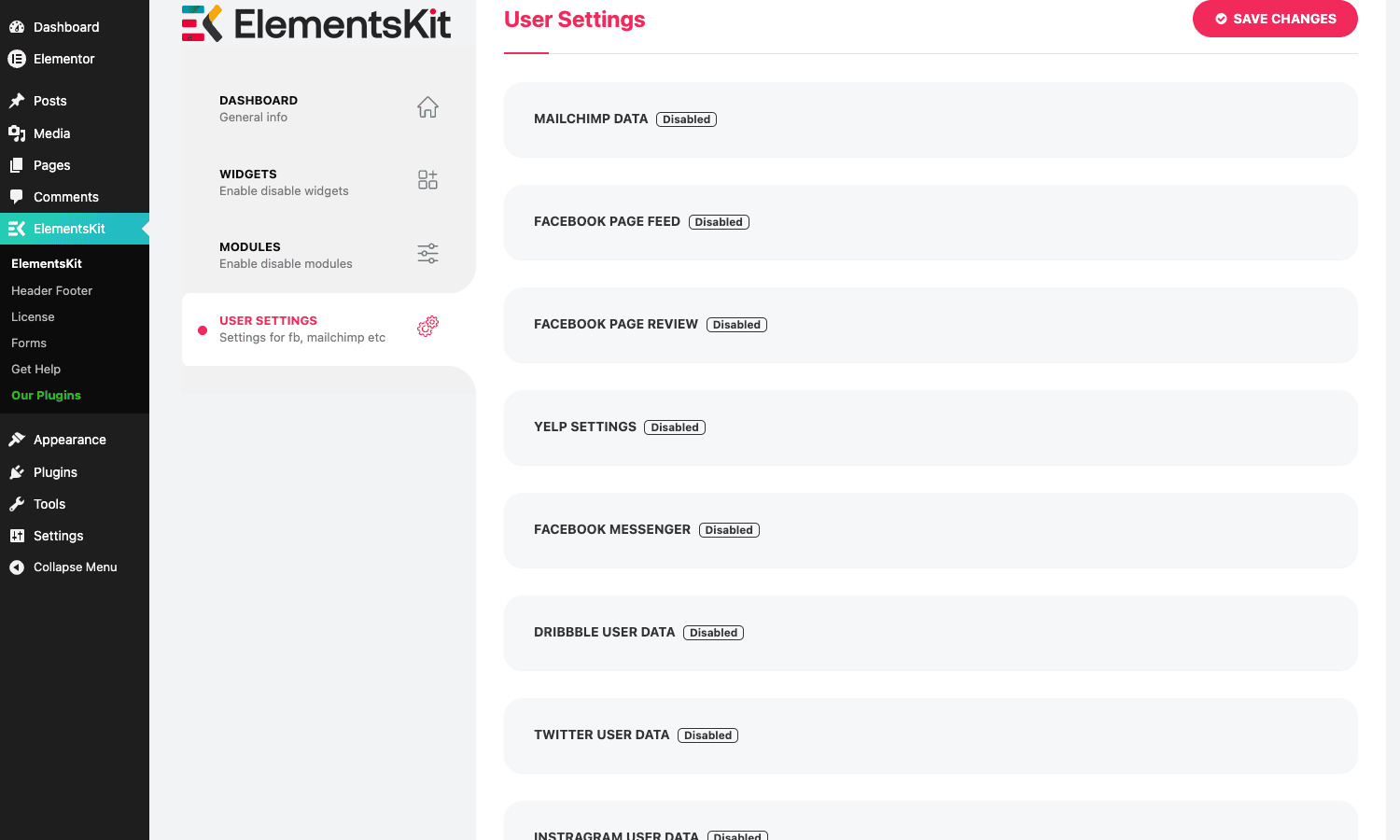Click the Comments speech bubble icon
This screenshot has height=840, width=1400.
tap(17, 197)
